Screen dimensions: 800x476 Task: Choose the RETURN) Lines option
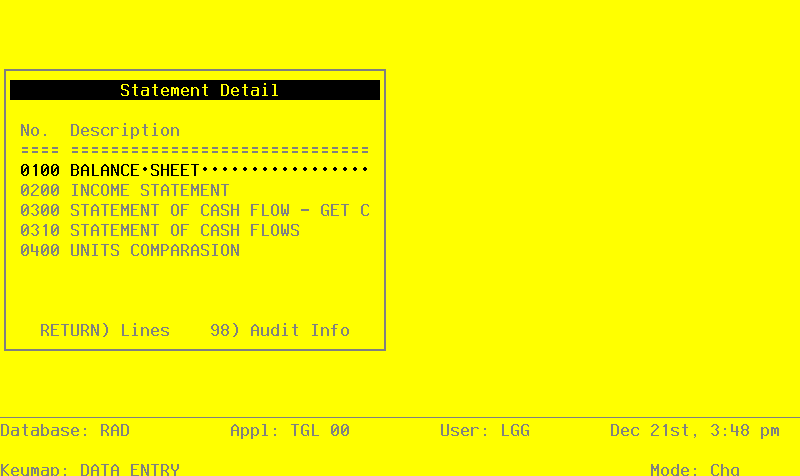[x=105, y=330]
